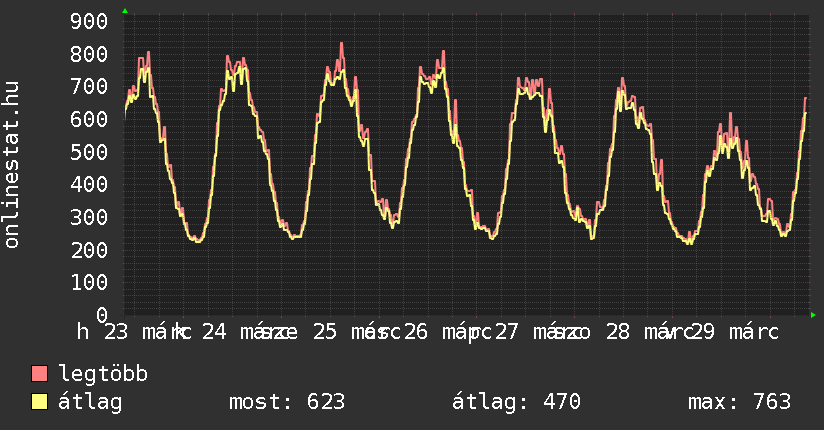
Task: Click the 'átlag: 470' average statistic
Action: click(516, 403)
